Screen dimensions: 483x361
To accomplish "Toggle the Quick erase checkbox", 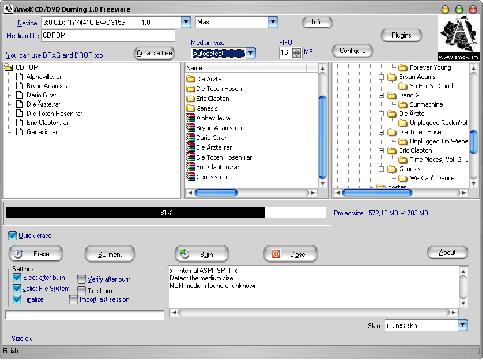I will tap(12, 236).
